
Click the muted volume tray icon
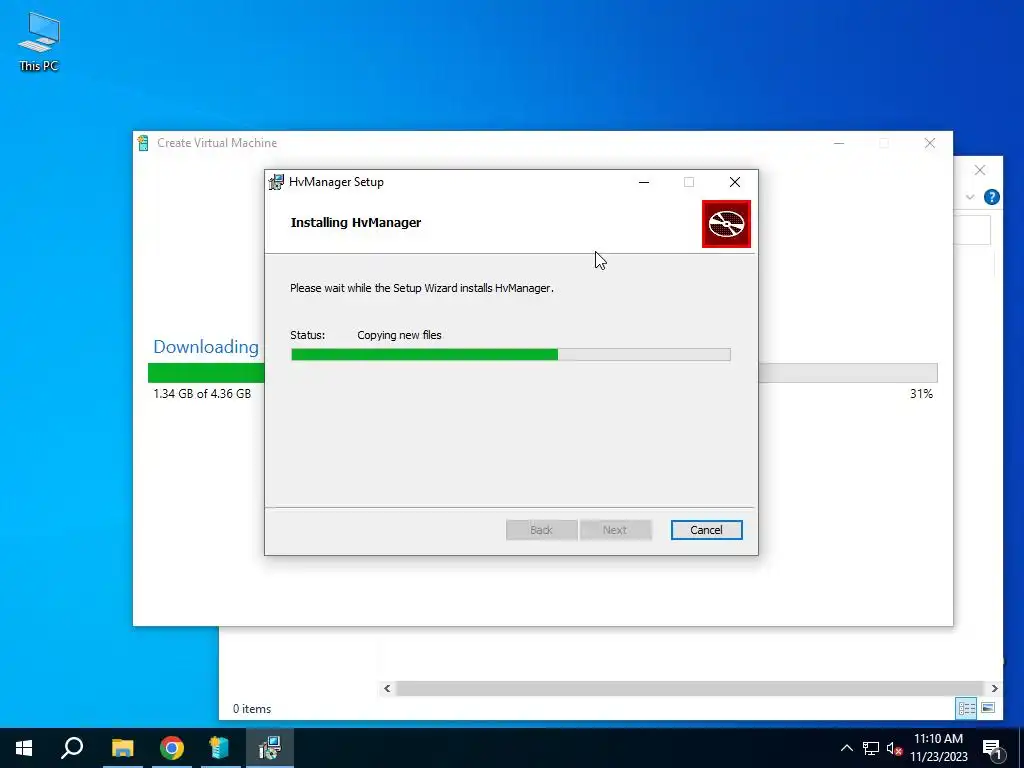tap(894, 748)
